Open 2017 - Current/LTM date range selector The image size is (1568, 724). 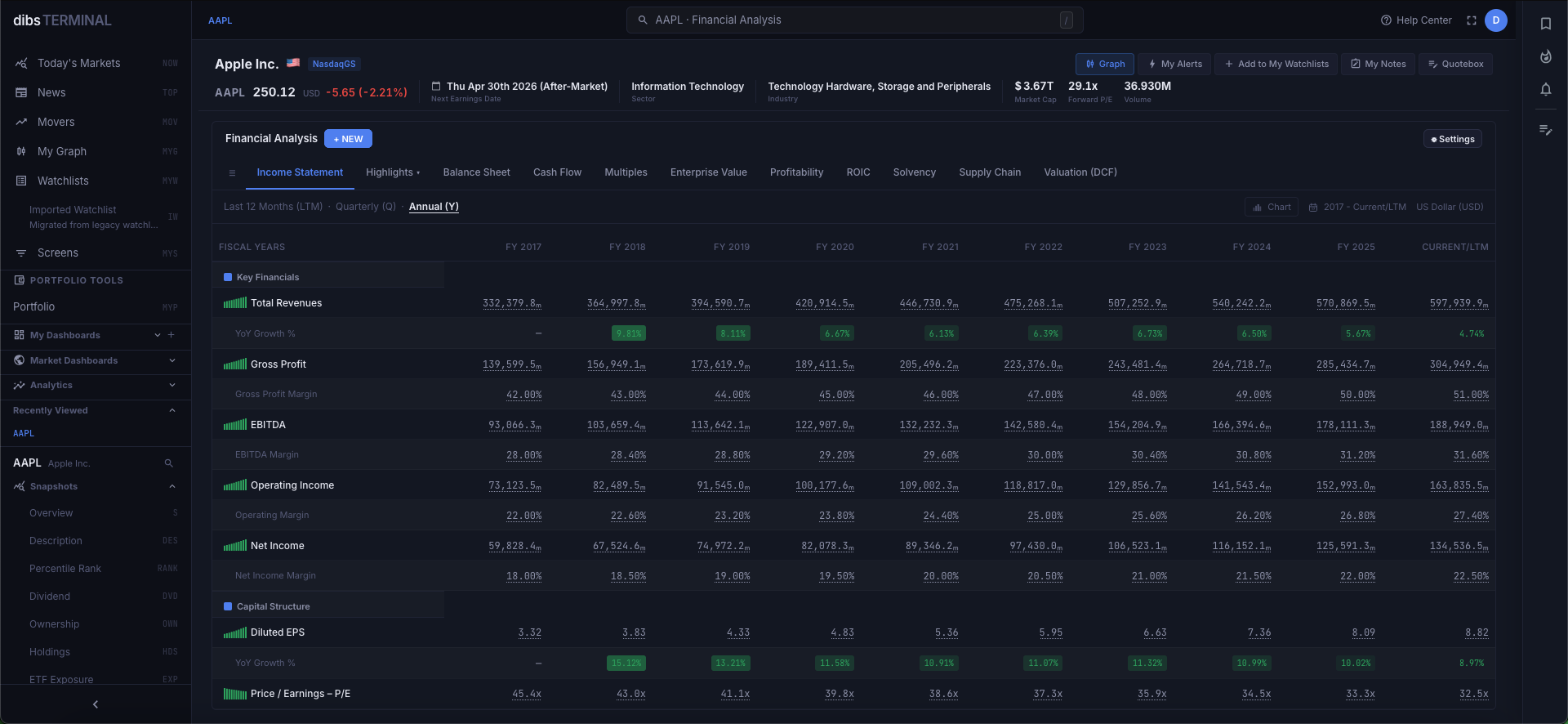pyautogui.click(x=1357, y=208)
